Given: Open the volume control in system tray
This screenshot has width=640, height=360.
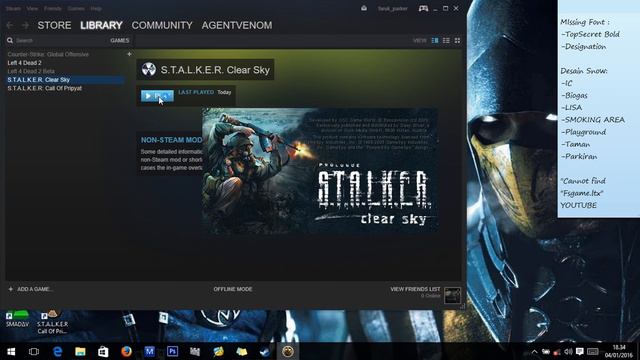Looking at the screenshot, I should 568,351.
